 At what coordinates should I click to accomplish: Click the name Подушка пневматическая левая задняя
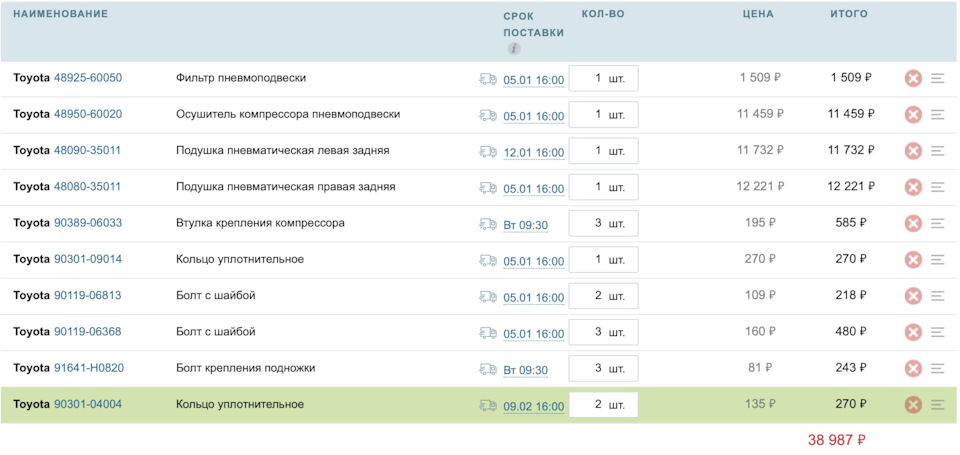pos(283,151)
